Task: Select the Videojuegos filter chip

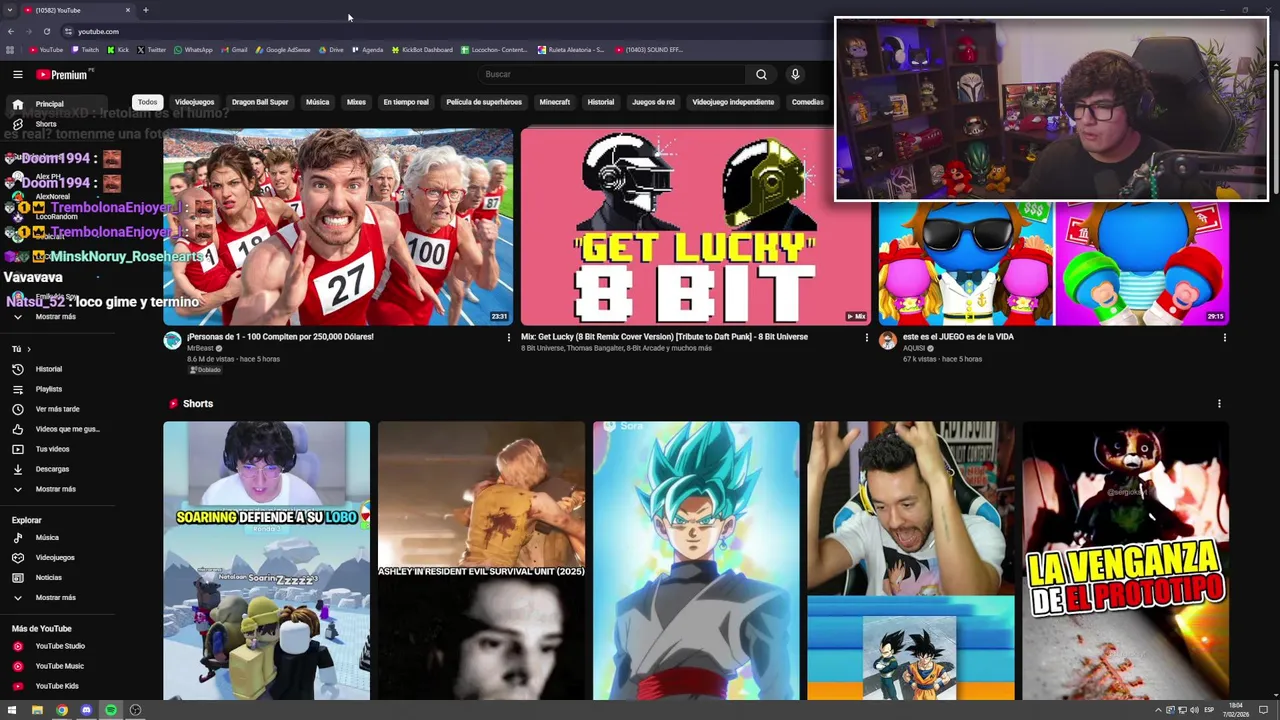Action: [x=194, y=102]
